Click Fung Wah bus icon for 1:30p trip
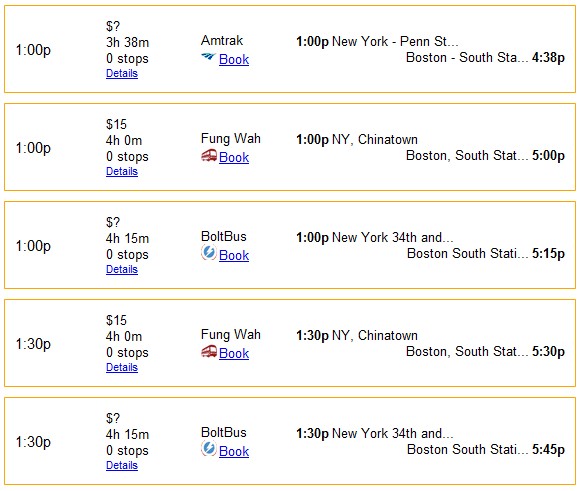 (x=209, y=351)
